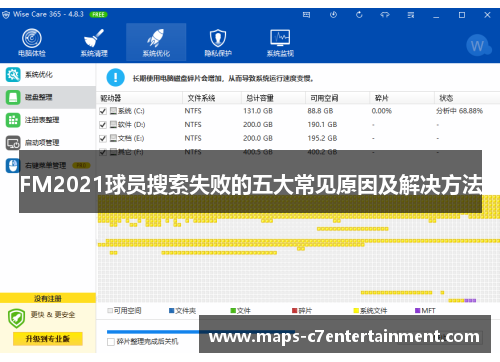Click the yellow 系统文件 legend swatch

[x=356, y=311]
